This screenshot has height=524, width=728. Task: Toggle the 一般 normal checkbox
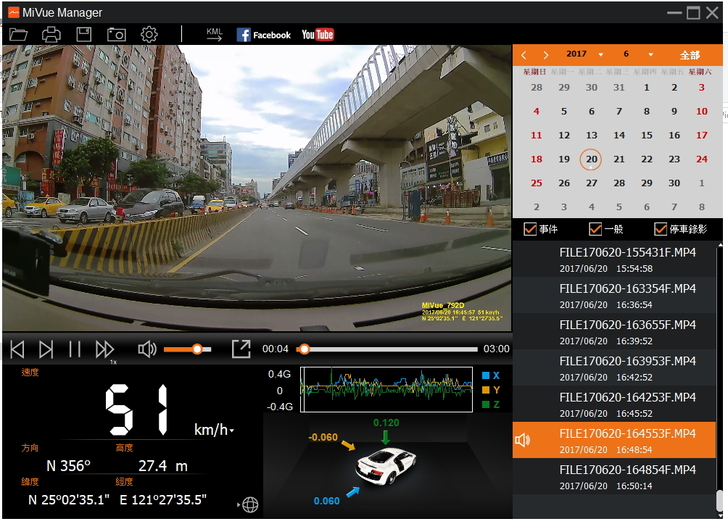click(595, 229)
